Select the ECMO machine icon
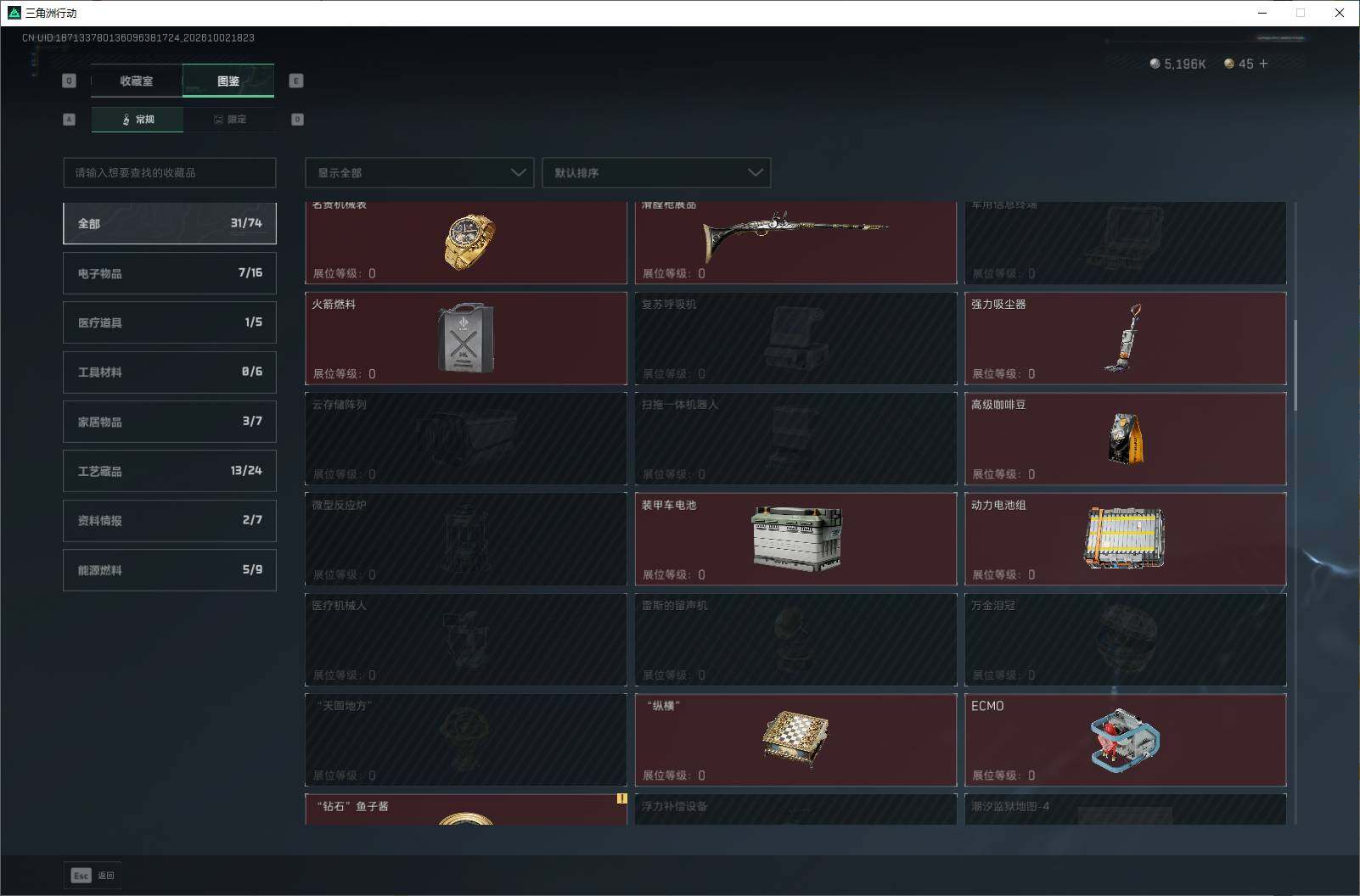 (1125, 740)
